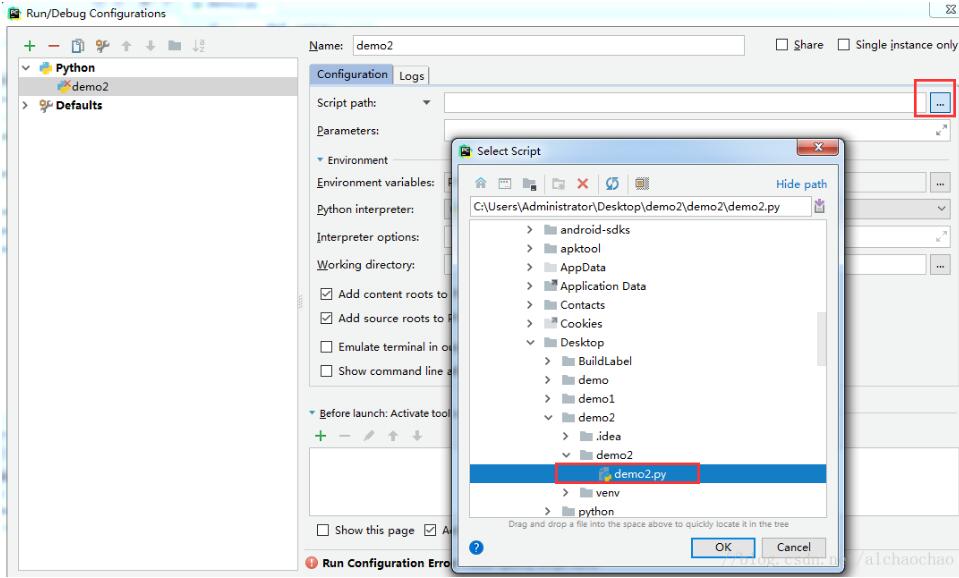
Task: Add new configuration with green plus
Action: pos(29,46)
